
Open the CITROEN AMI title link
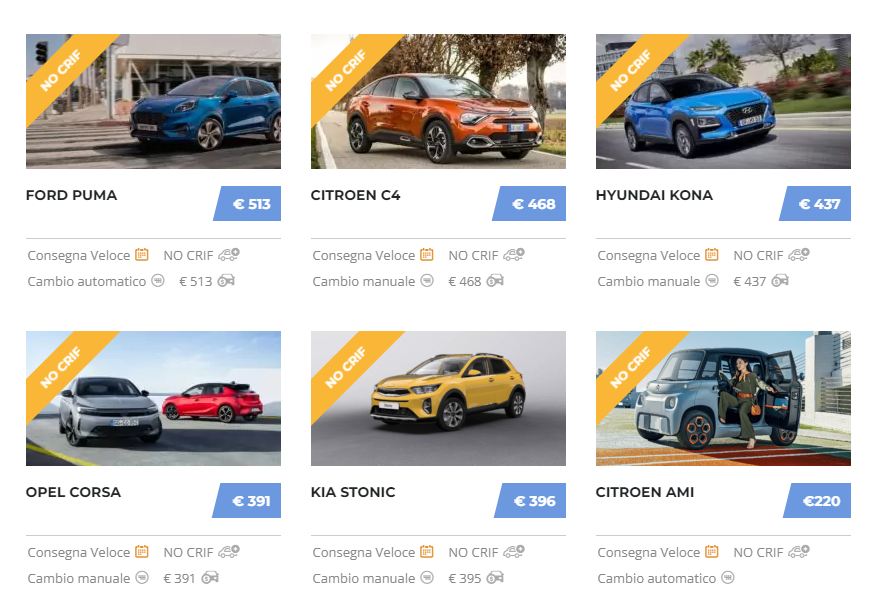pyautogui.click(x=645, y=492)
